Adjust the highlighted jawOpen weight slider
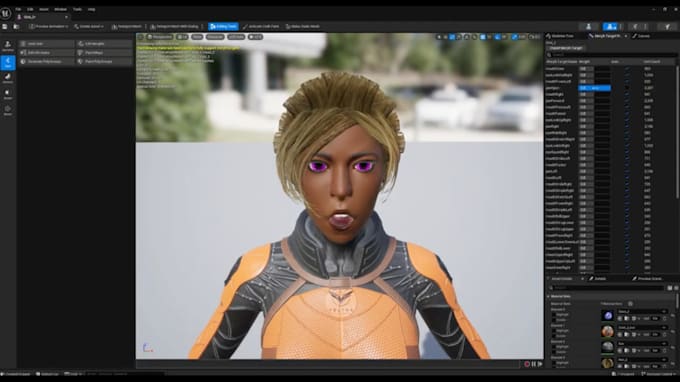This screenshot has width=680, height=382. [x=594, y=88]
